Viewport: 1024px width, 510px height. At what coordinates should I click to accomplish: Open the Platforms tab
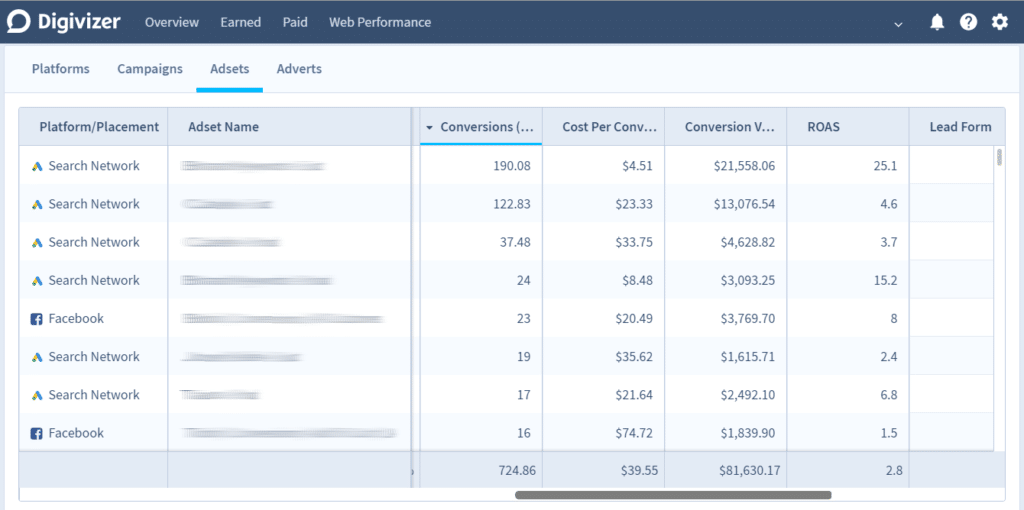coord(60,69)
